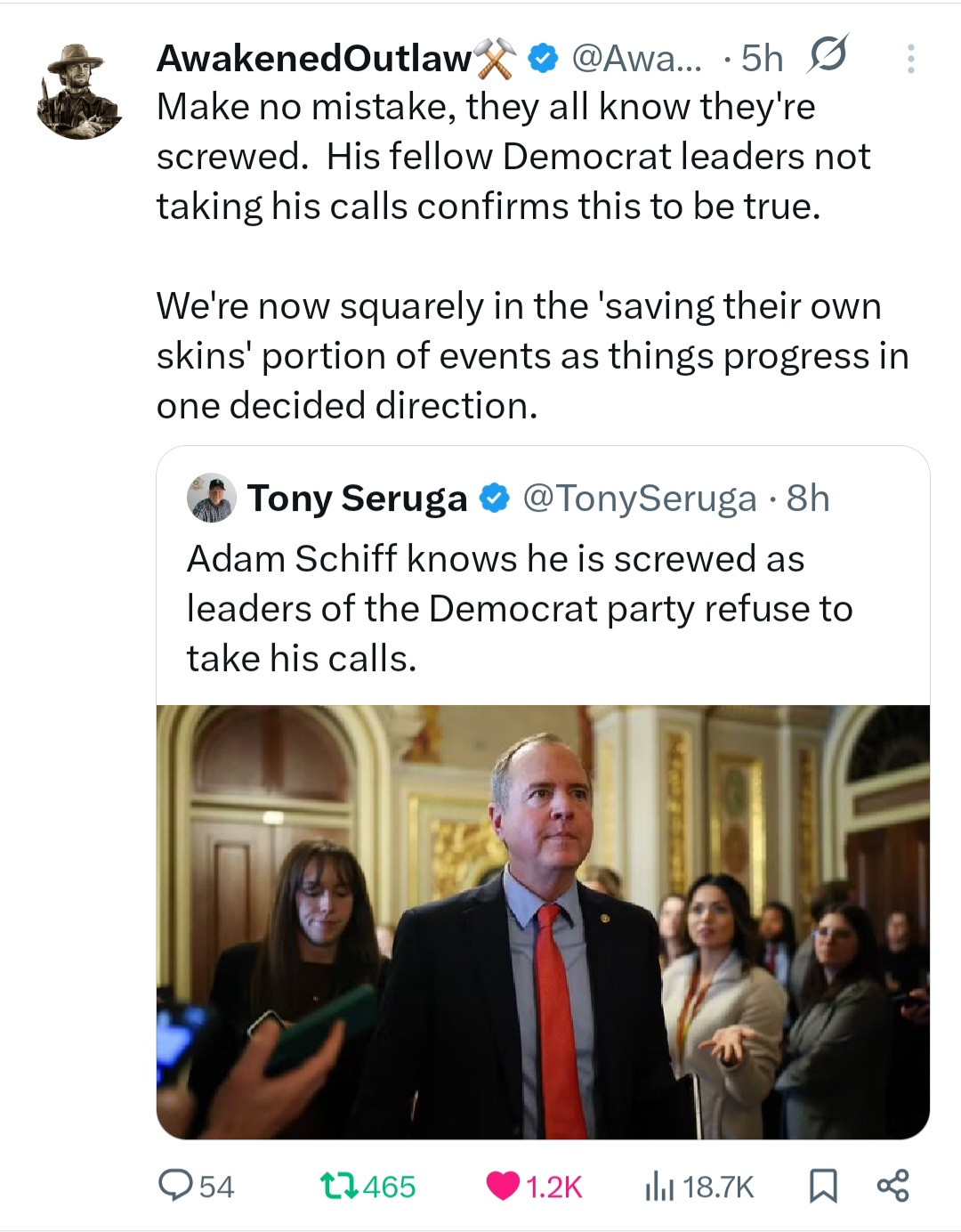Click Tony Seruga's verified checkmark badge
The width and height of the screenshot is (961, 1232).
494,498
